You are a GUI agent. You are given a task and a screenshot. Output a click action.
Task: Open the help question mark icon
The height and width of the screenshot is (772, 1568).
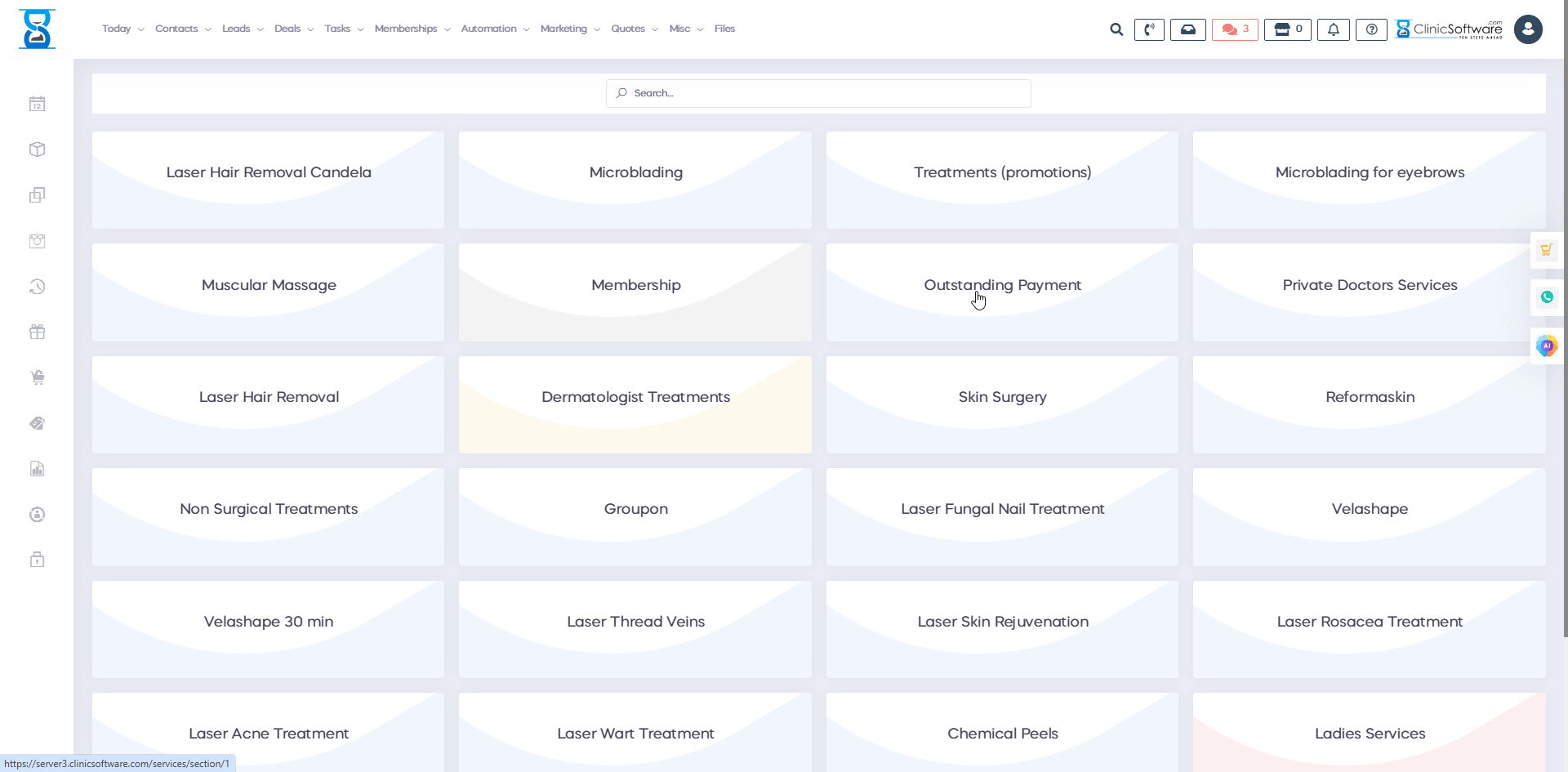[1371, 29]
